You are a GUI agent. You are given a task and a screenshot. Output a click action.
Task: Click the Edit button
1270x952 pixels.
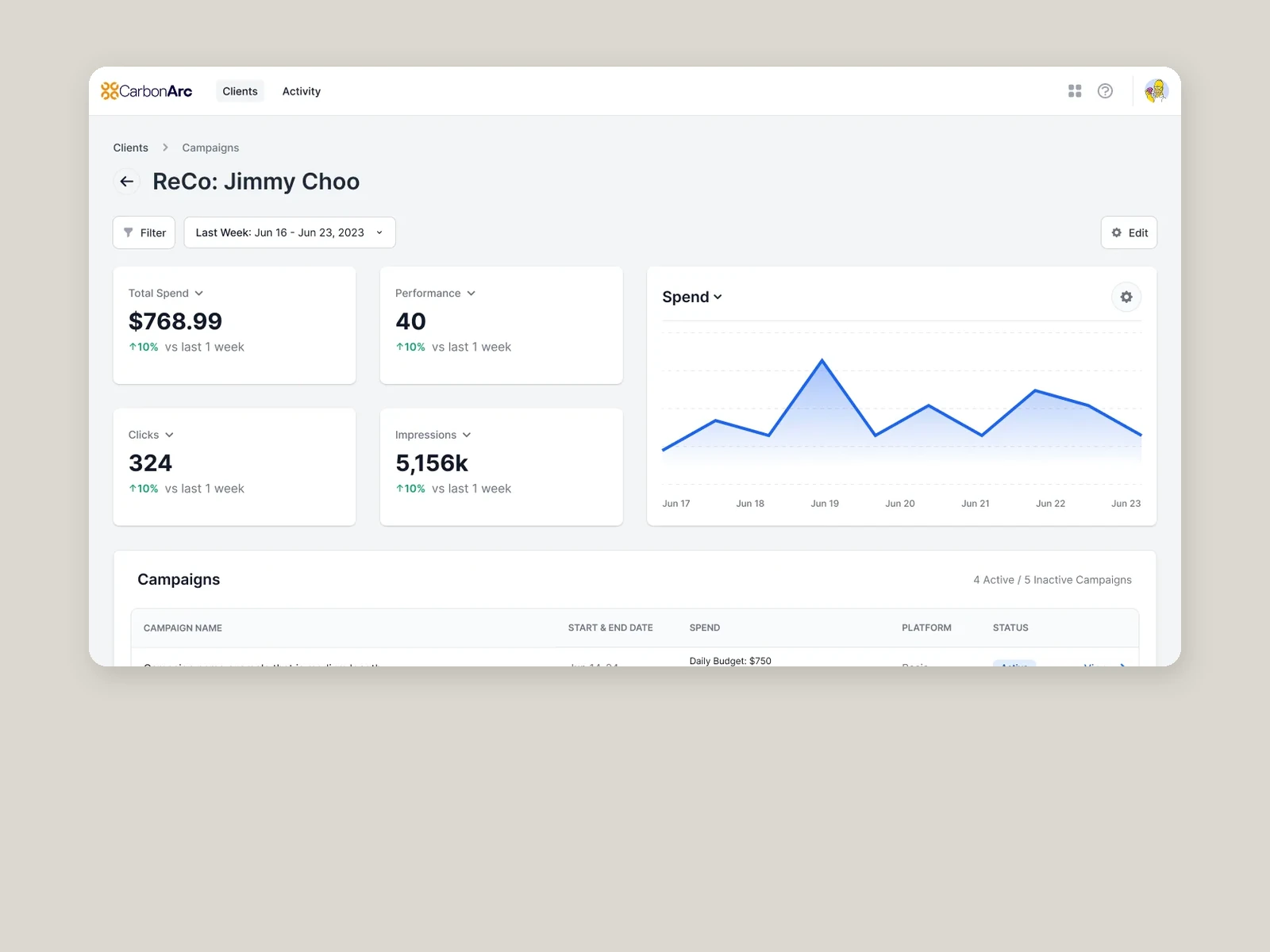[1129, 232]
